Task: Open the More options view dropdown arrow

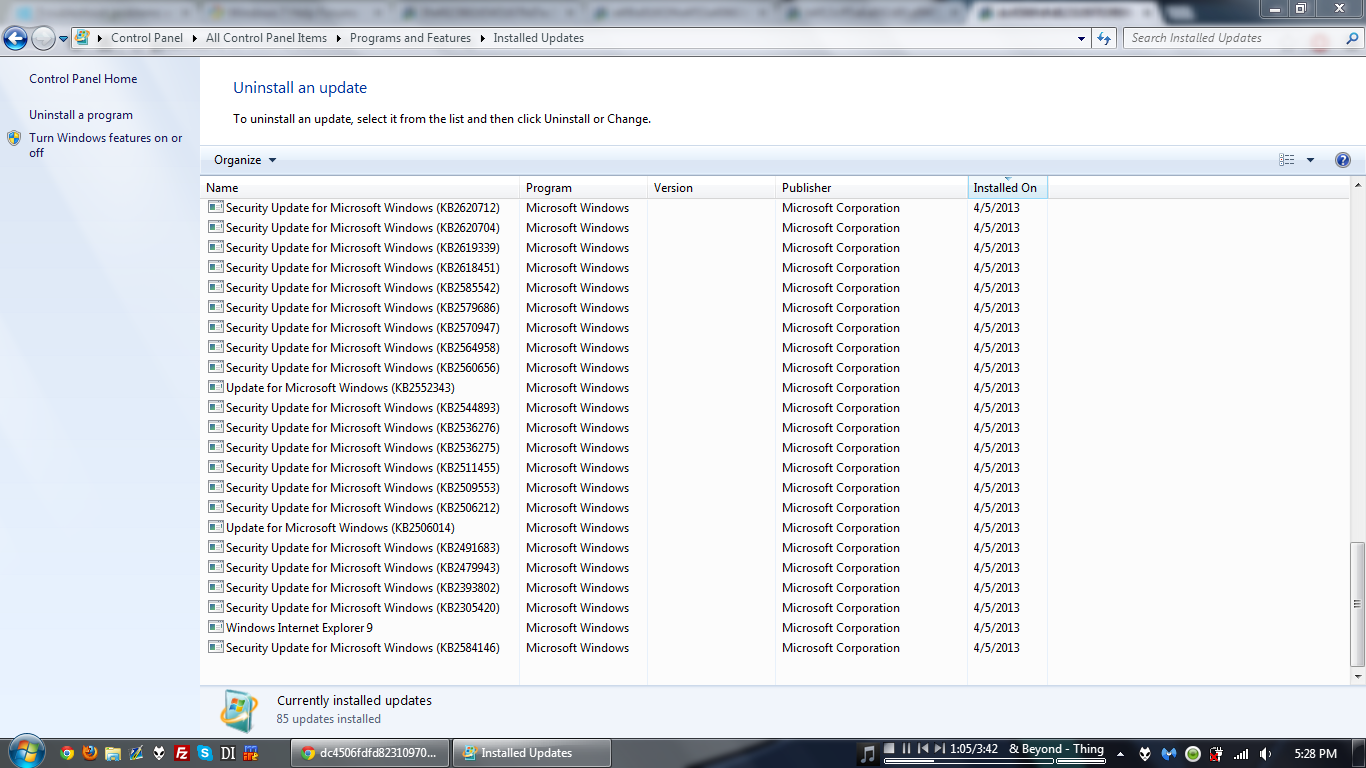Action: click(x=1310, y=160)
